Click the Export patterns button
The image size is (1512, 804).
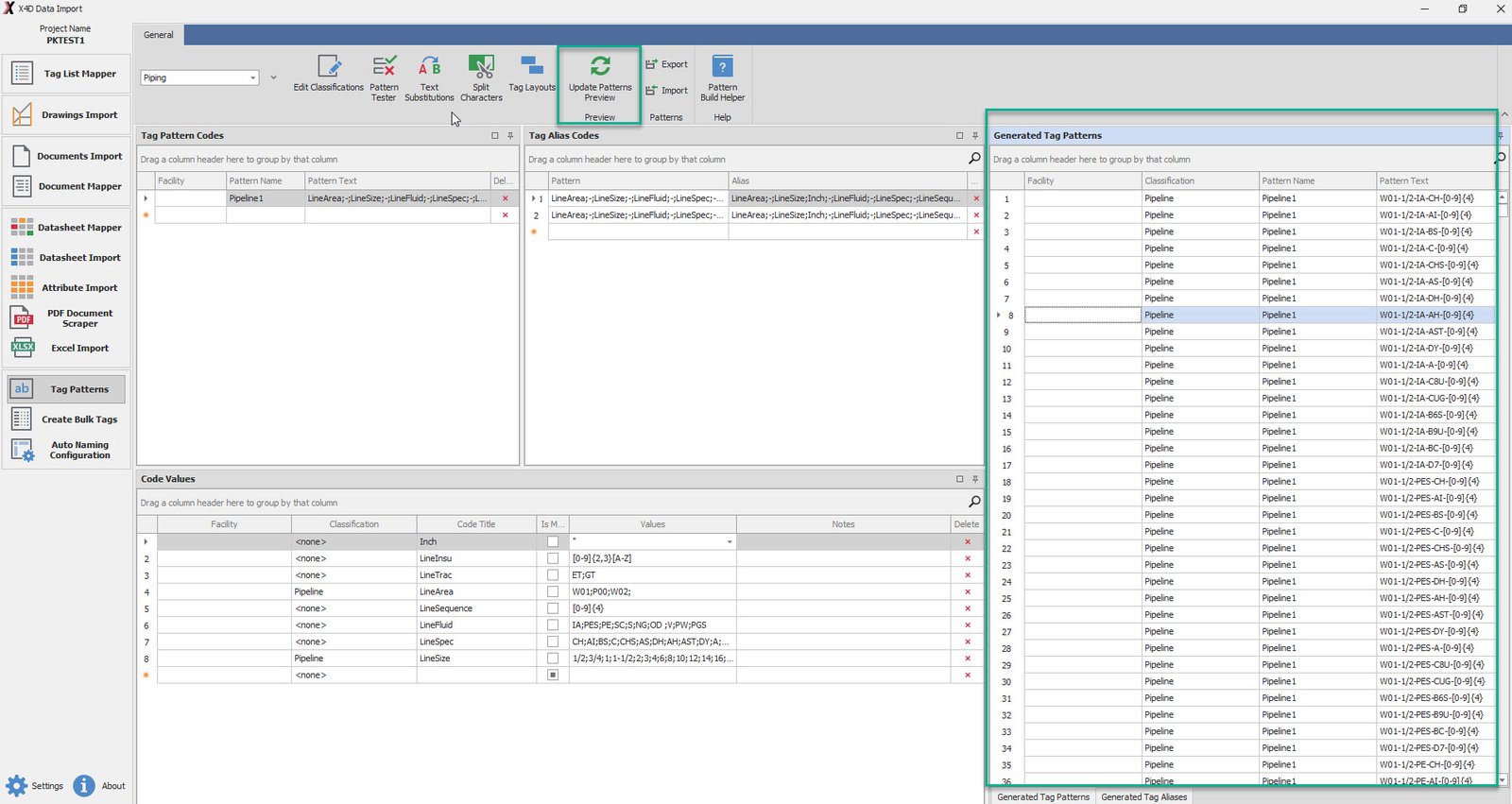click(667, 64)
